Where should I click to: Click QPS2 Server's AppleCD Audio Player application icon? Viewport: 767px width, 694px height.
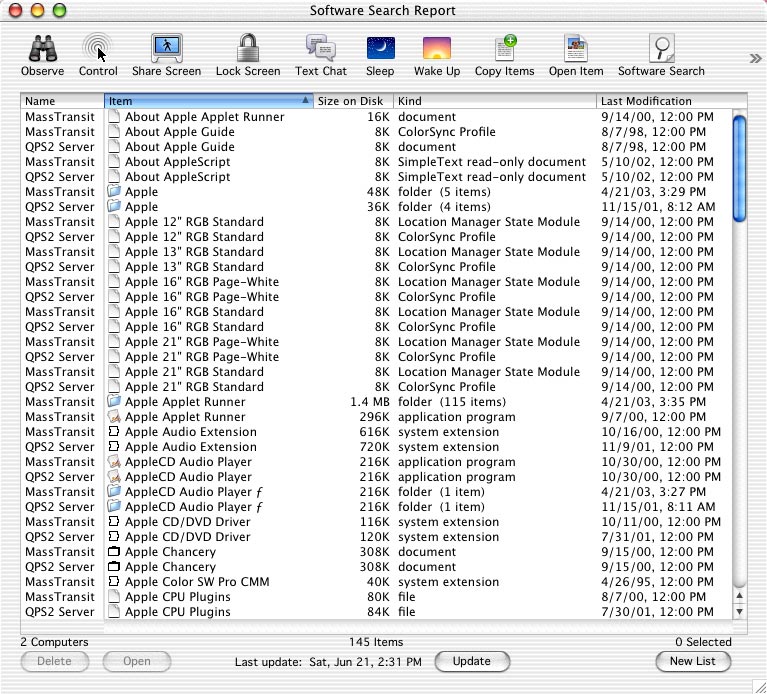click(114, 476)
